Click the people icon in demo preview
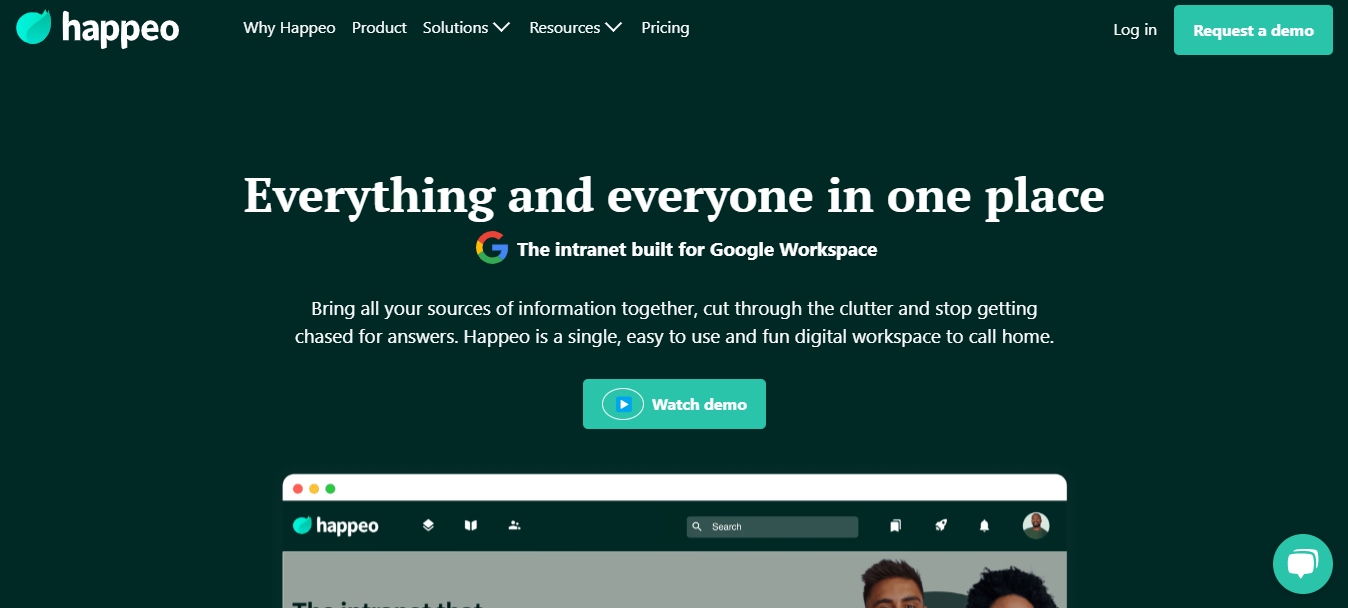 [514, 525]
